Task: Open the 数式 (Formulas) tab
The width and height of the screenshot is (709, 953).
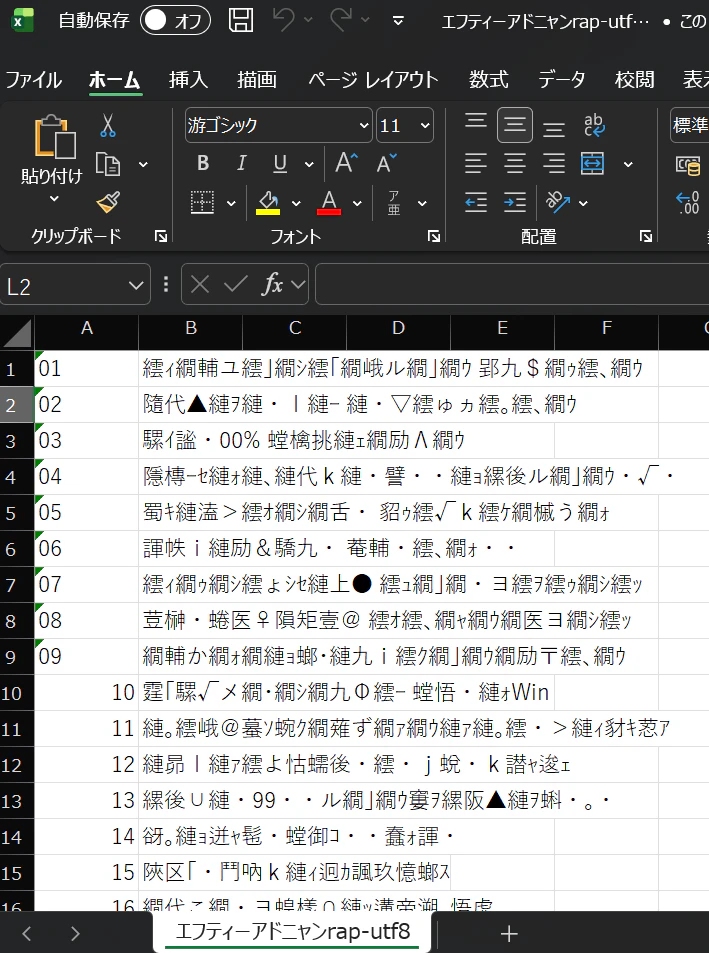Action: (x=488, y=80)
